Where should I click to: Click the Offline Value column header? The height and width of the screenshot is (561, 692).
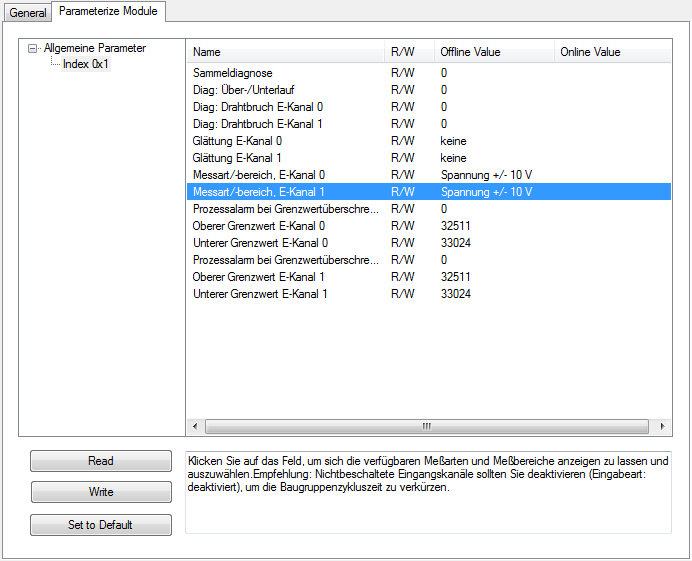pyautogui.click(x=494, y=52)
